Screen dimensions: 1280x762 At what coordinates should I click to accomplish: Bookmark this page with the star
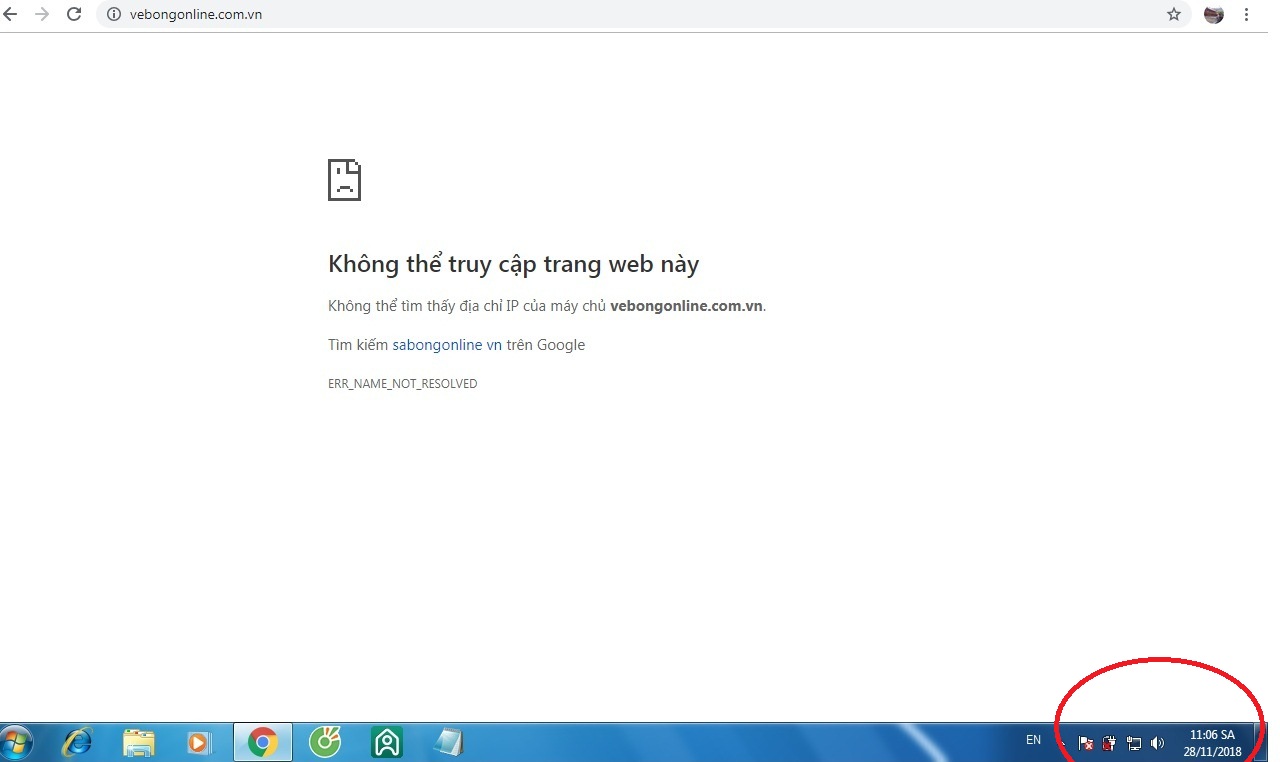pyautogui.click(x=1174, y=15)
